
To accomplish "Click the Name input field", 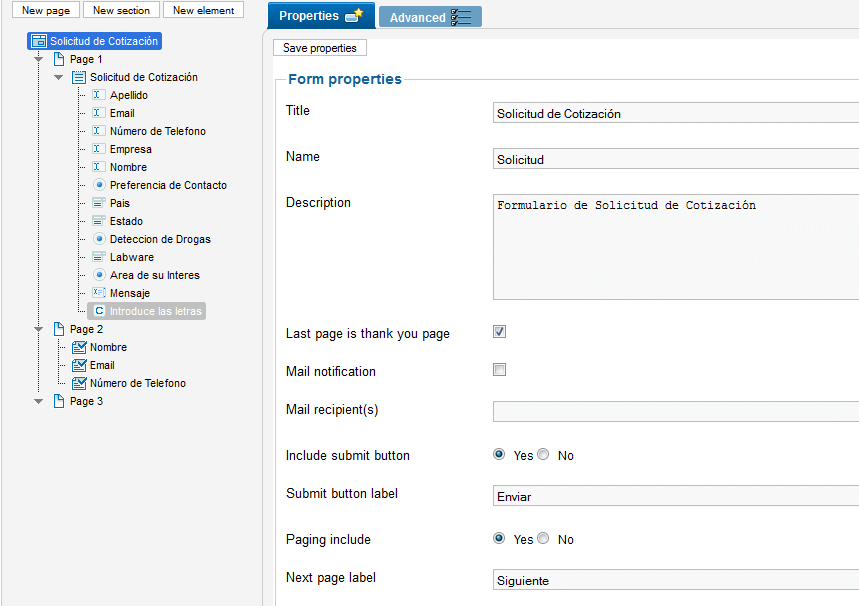I will click(x=676, y=159).
